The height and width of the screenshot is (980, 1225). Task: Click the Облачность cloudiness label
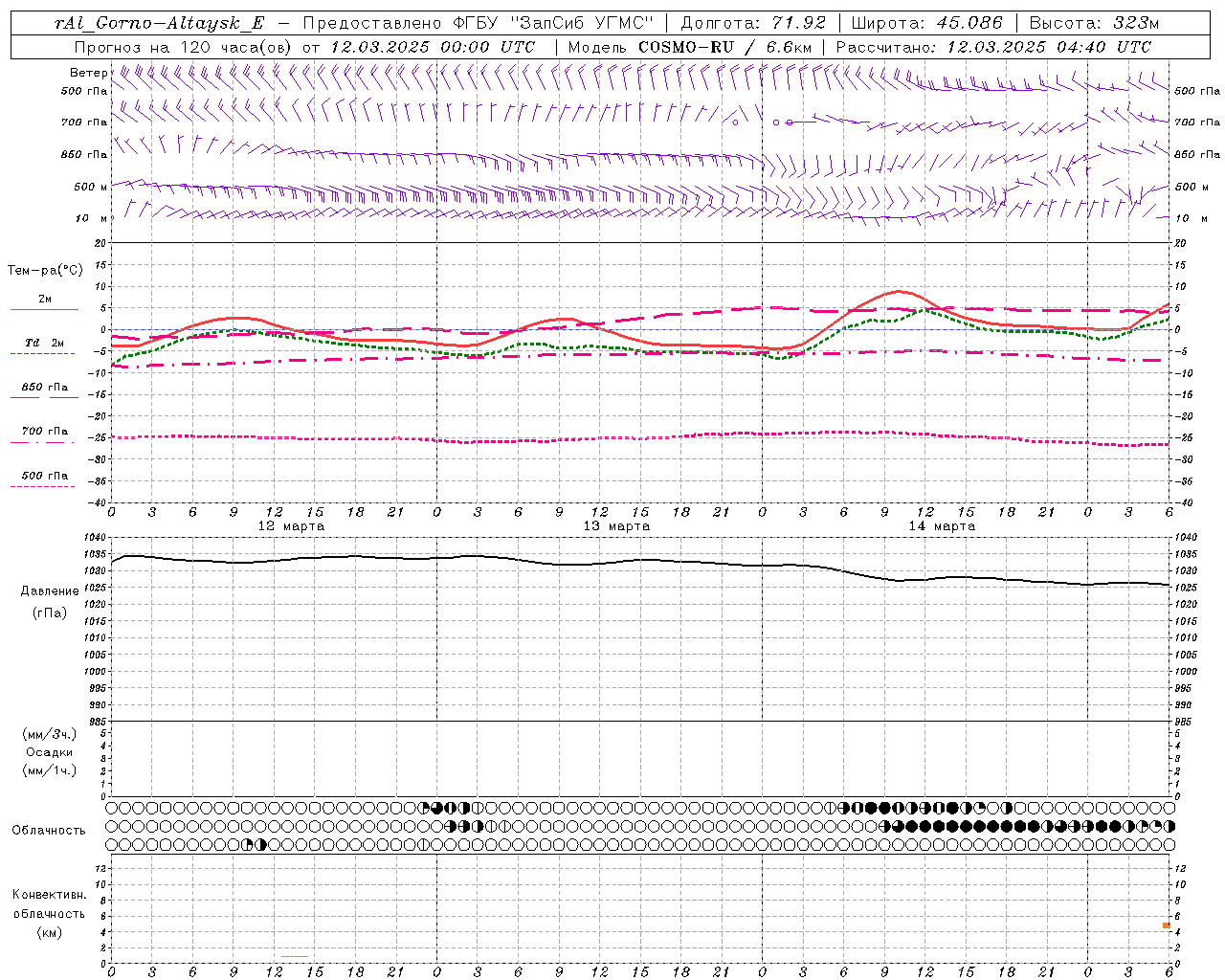(49, 831)
